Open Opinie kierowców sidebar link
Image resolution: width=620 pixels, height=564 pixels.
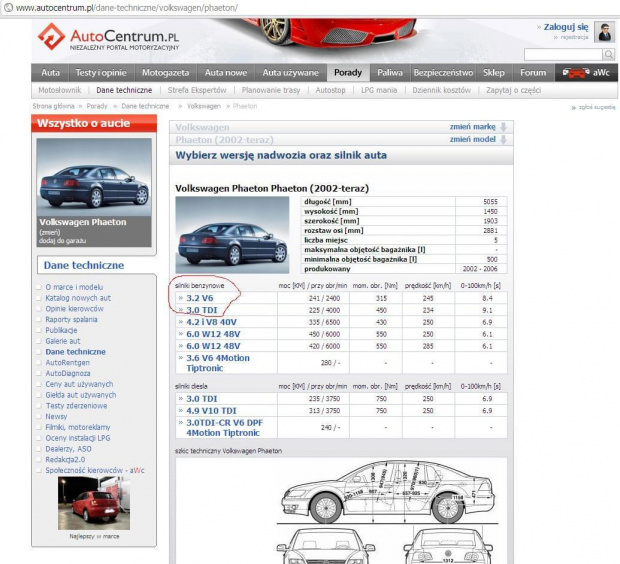(74, 308)
